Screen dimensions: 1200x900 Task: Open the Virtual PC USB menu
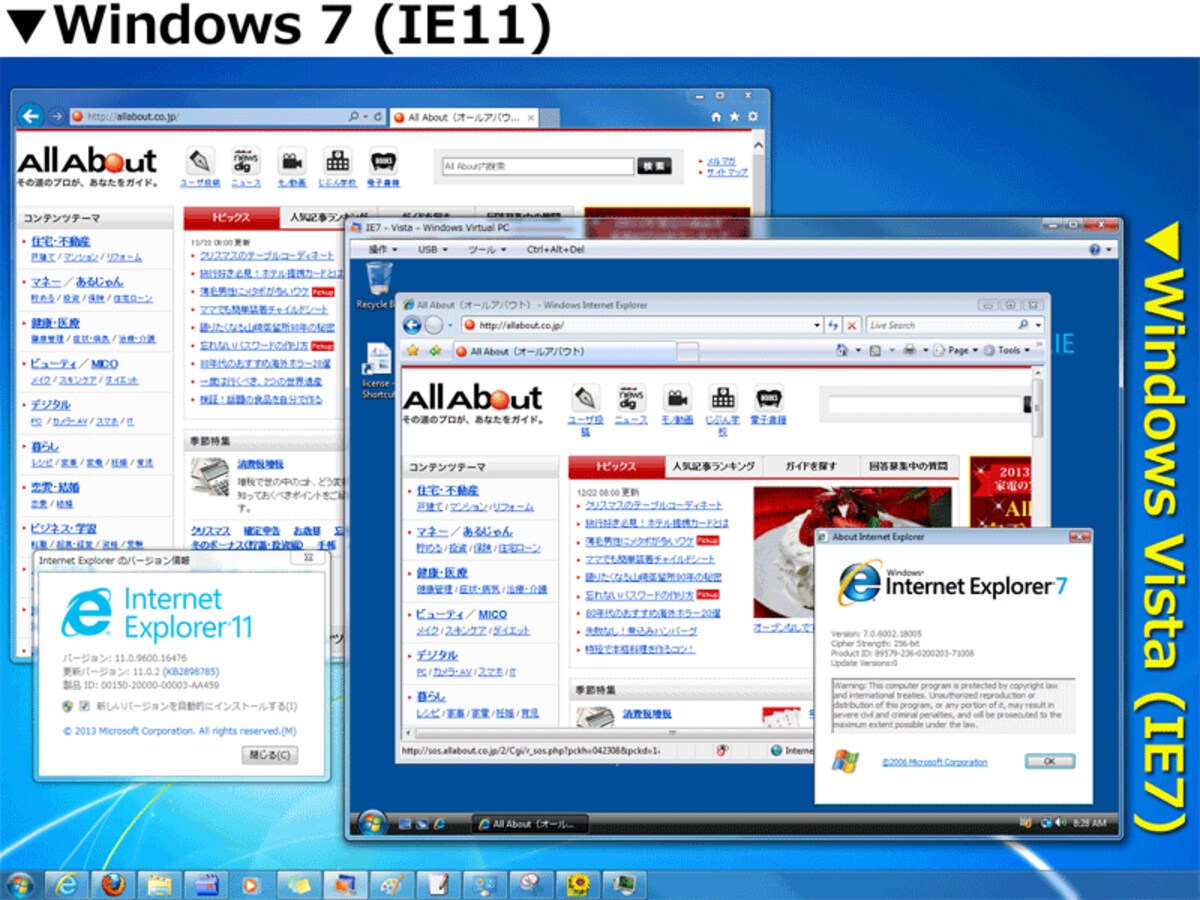pyautogui.click(x=433, y=249)
